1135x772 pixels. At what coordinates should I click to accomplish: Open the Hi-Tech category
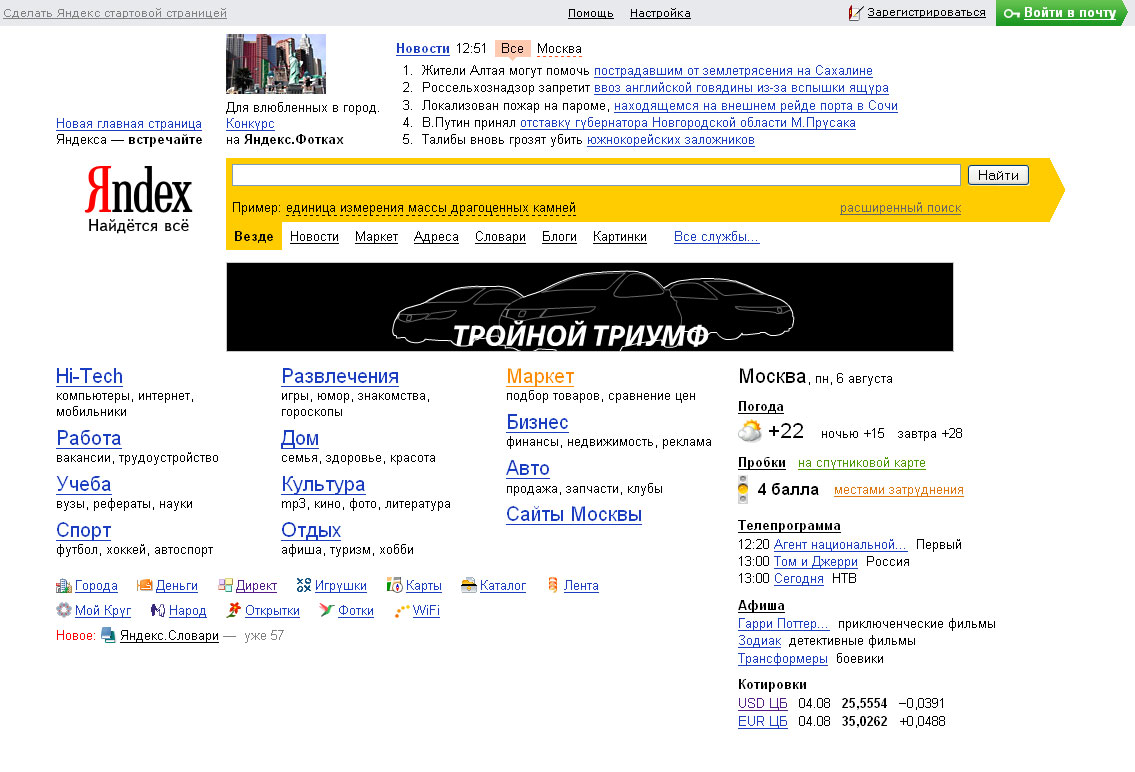click(x=89, y=376)
